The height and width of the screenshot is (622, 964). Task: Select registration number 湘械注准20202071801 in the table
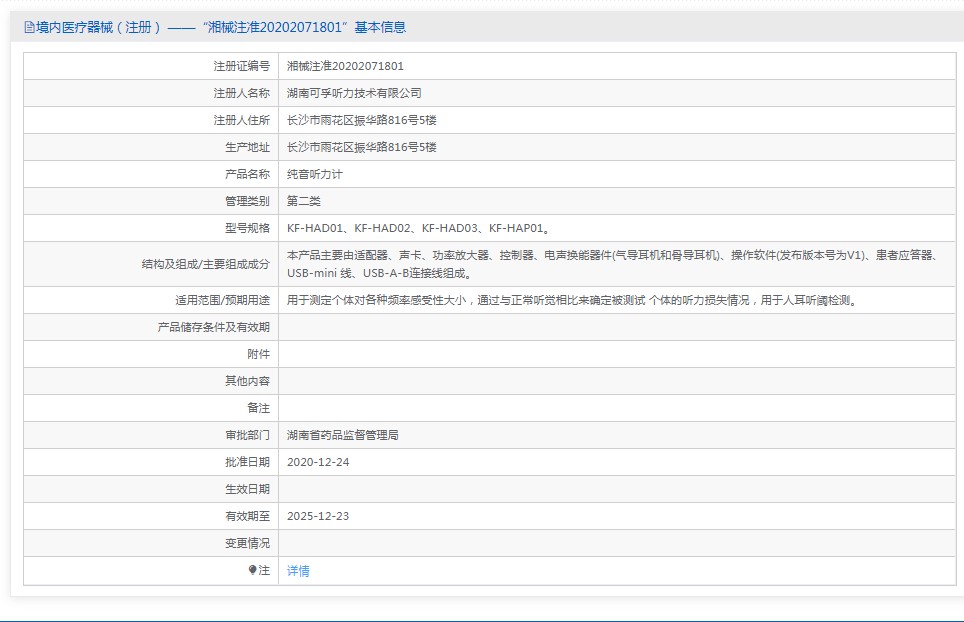click(345, 66)
